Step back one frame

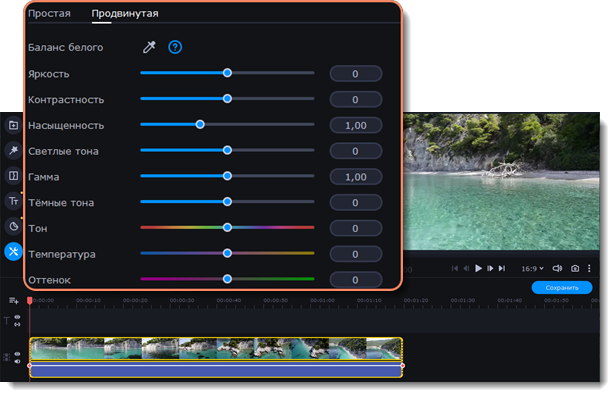pos(466,268)
